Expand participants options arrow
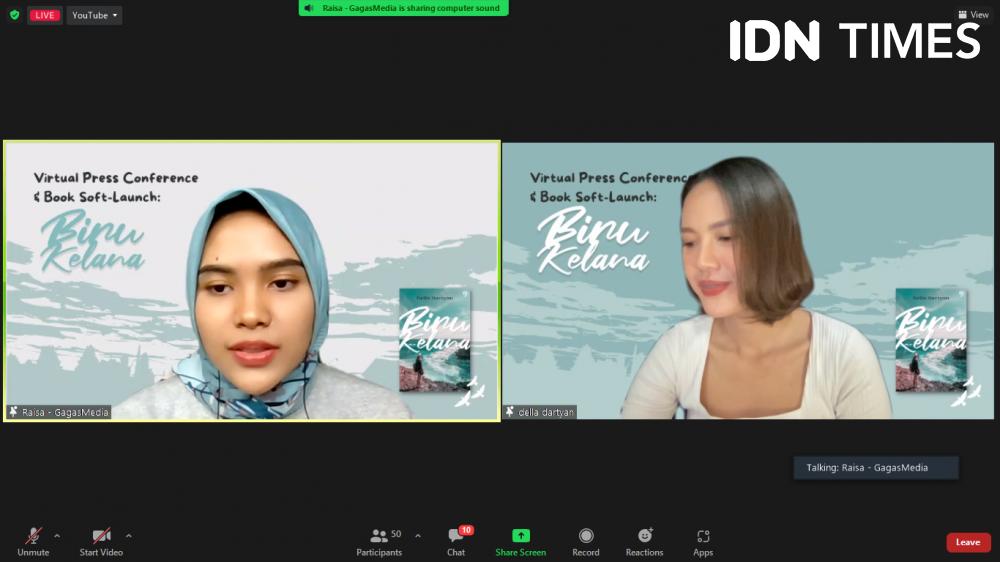 click(418, 536)
